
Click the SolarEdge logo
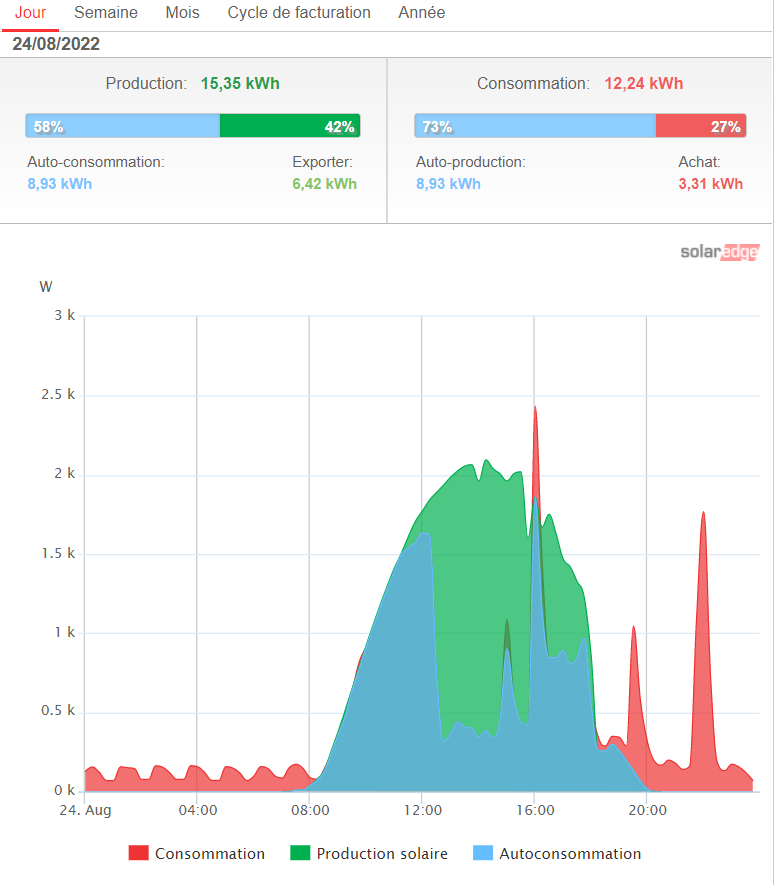pos(719,252)
